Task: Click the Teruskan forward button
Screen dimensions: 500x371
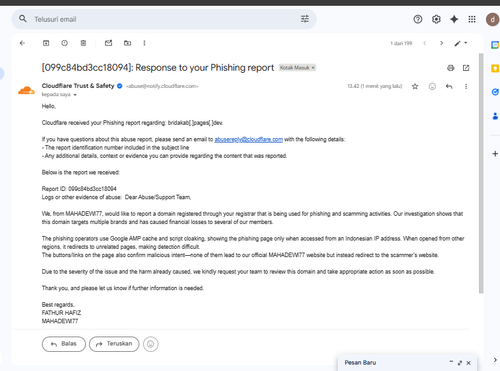Action: pyautogui.click(x=114, y=344)
